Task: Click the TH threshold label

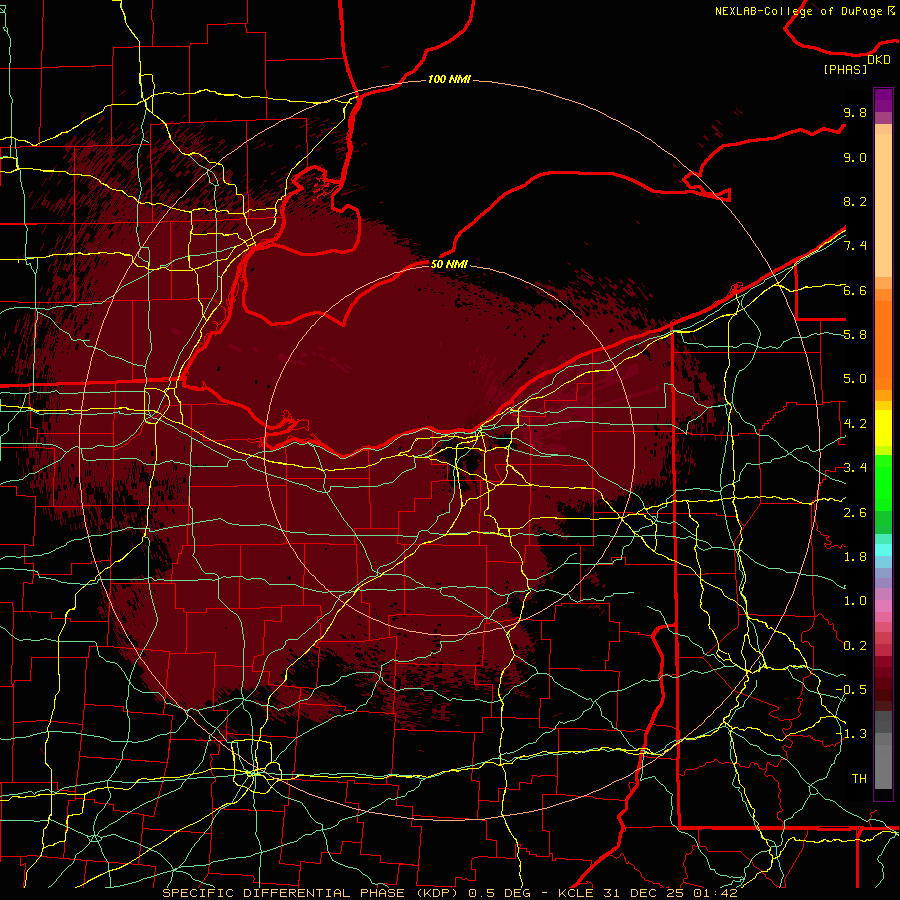Action: [859, 779]
